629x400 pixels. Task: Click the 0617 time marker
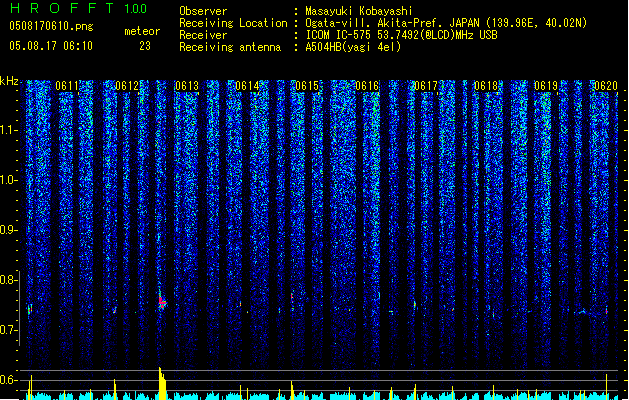[x=426, y=86]
